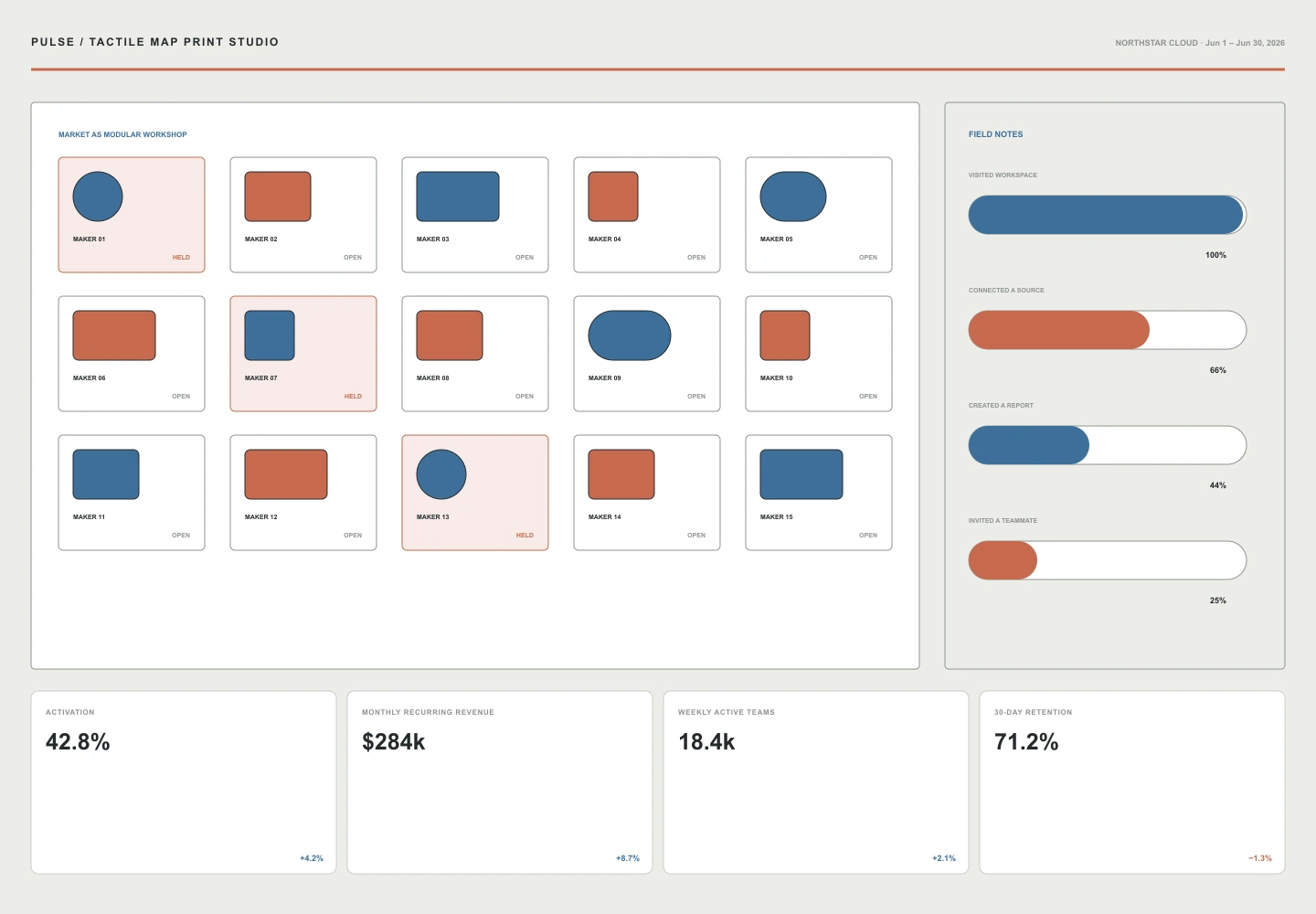
Task: Click the orange shape in Maker 14
Action: pyautogui.click(x=621, y=474)
